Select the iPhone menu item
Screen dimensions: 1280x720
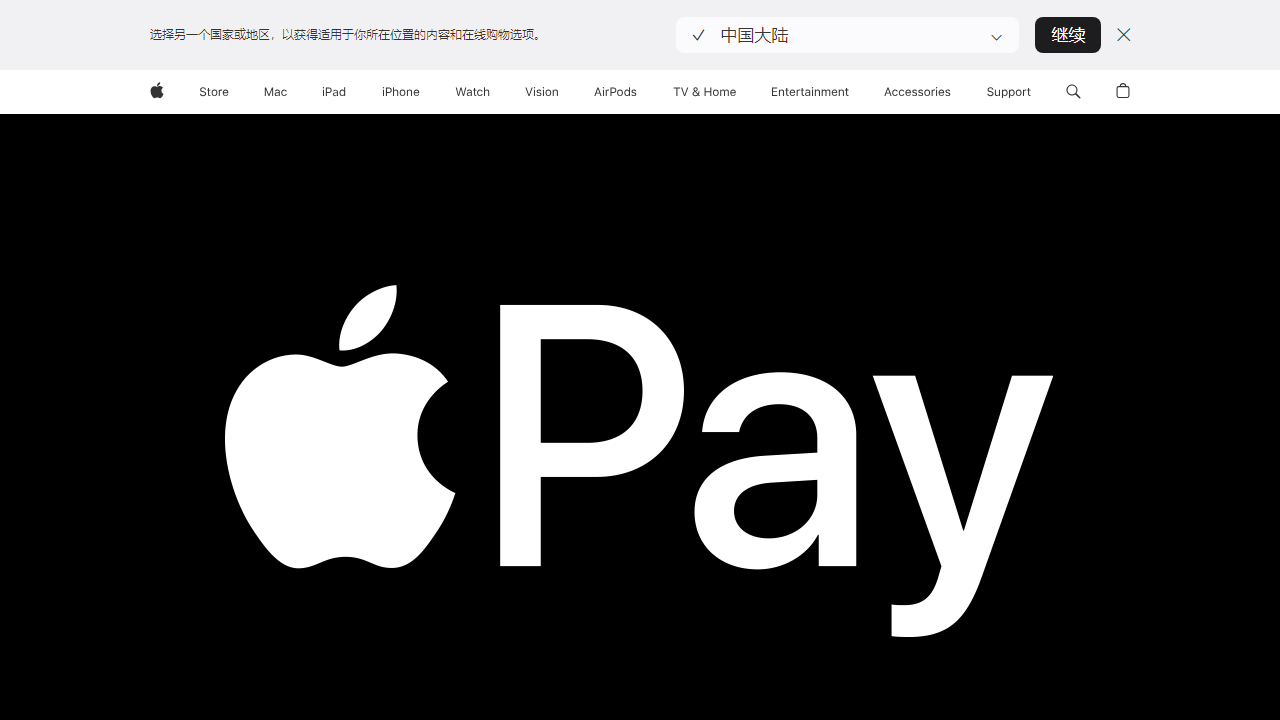click(x=400, y=91)
